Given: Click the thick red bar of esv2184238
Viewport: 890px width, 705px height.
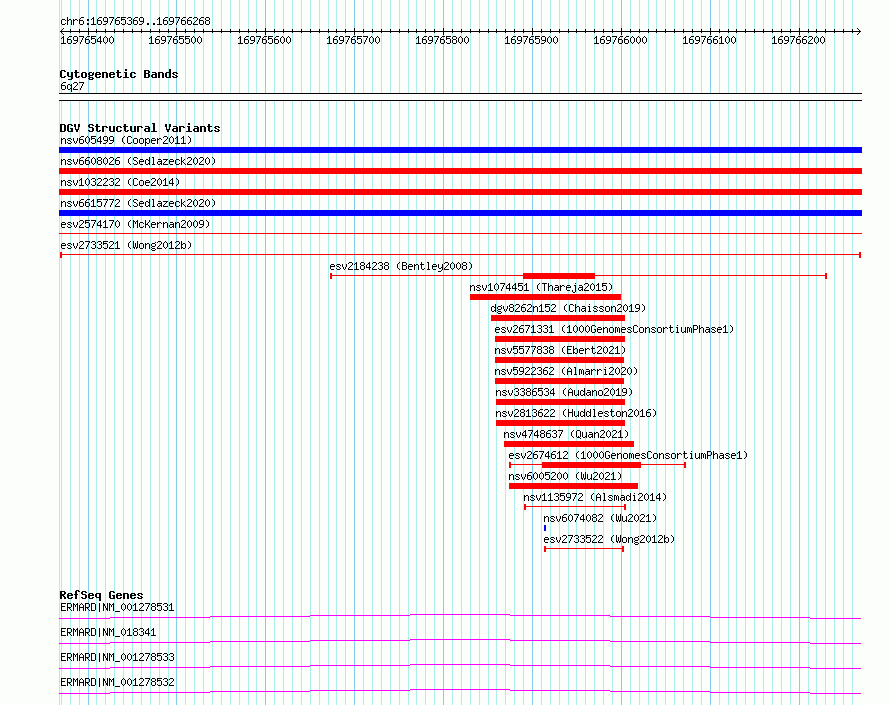Looking at the screenshot, I should (x=559, y=276).
